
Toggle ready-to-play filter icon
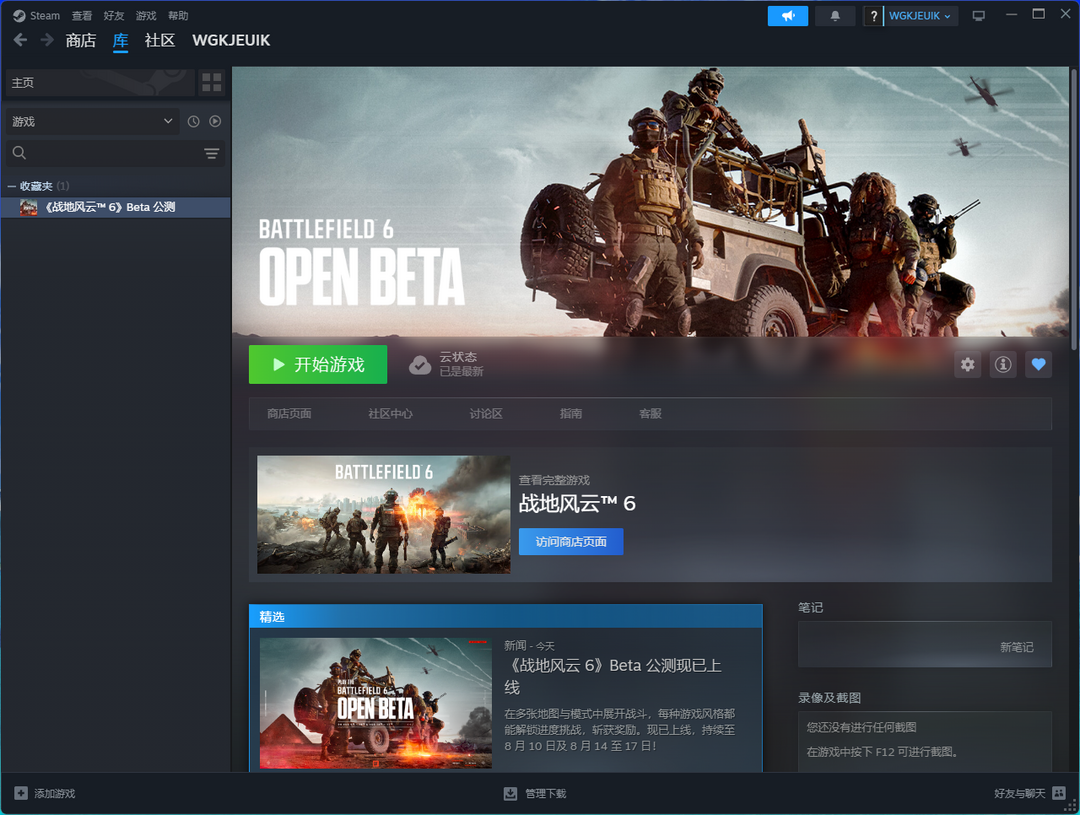pyautogui.click(x=215, y=121)
